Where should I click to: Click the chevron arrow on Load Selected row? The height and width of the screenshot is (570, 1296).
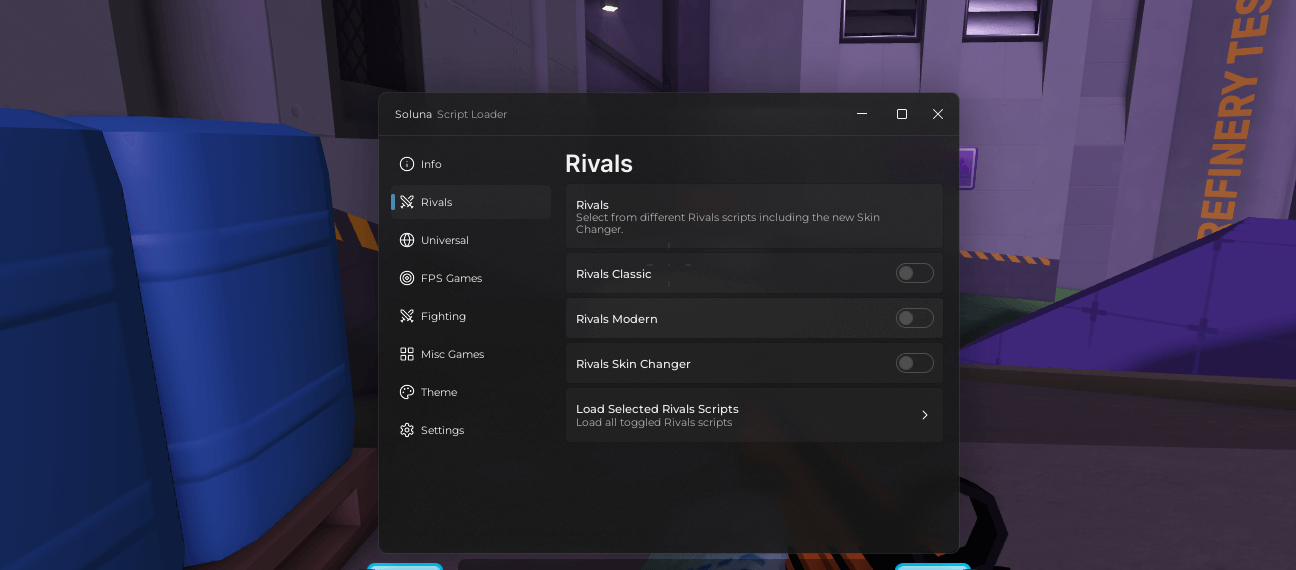pyautogui.click(x=925, y=415)
